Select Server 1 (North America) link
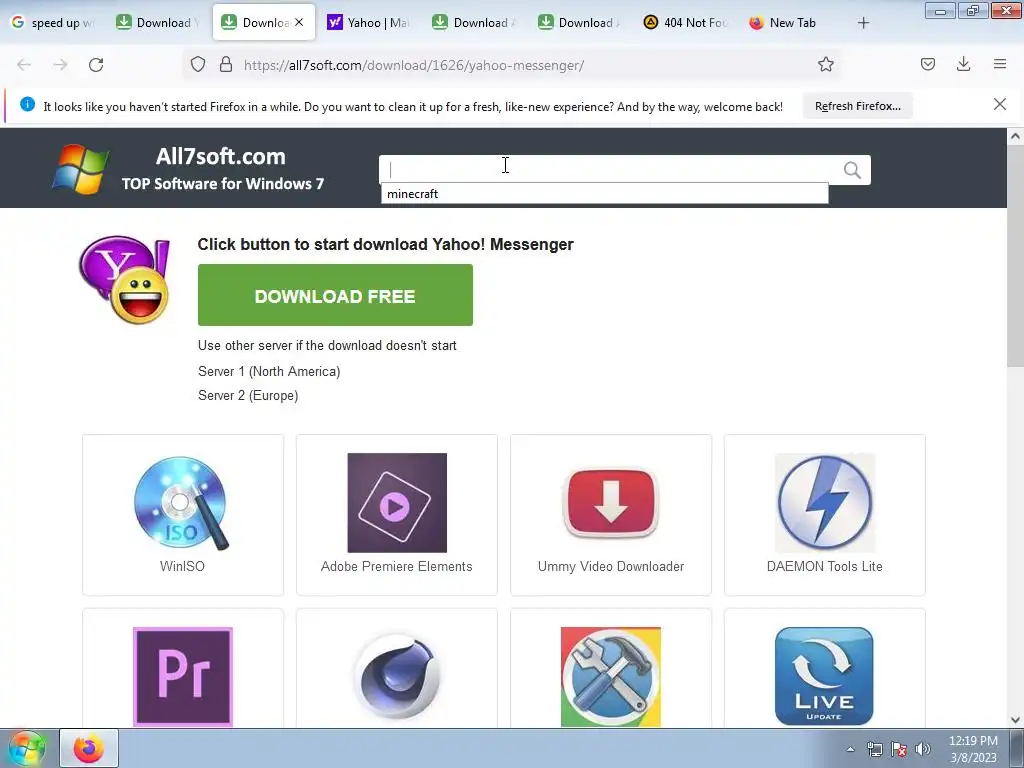The height and width of the screenshot is (768, 1024). pyautogui.click(x=269, y=372)
